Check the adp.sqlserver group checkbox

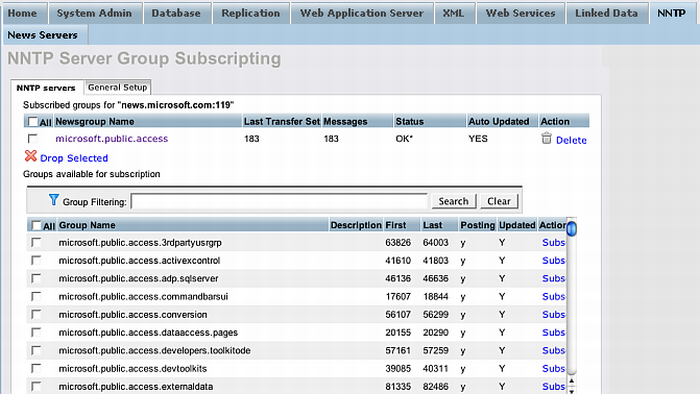(x=36, y=278)
